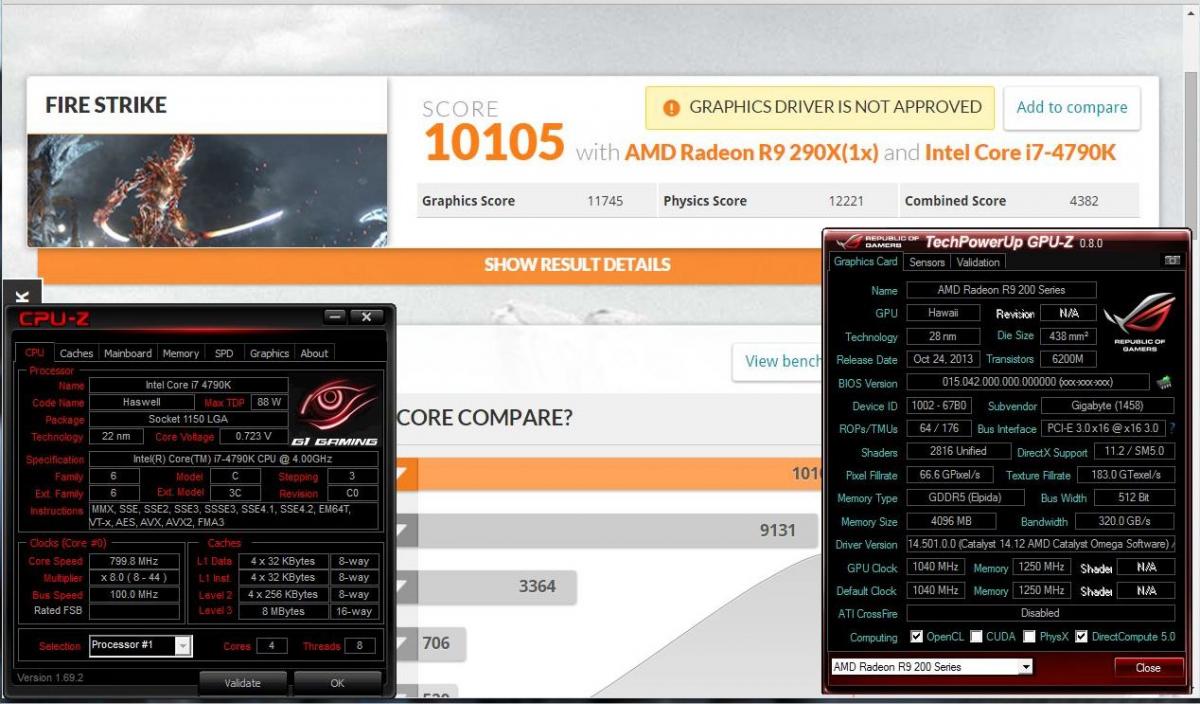
Task: Click the Add to compare button
Action: [1072, 107]
